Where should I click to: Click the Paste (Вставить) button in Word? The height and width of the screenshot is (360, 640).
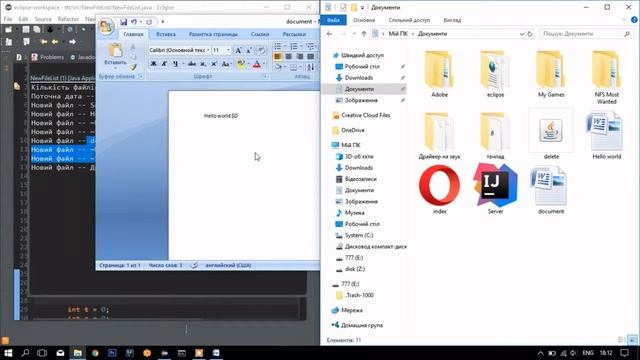click(x=115, y=55)
